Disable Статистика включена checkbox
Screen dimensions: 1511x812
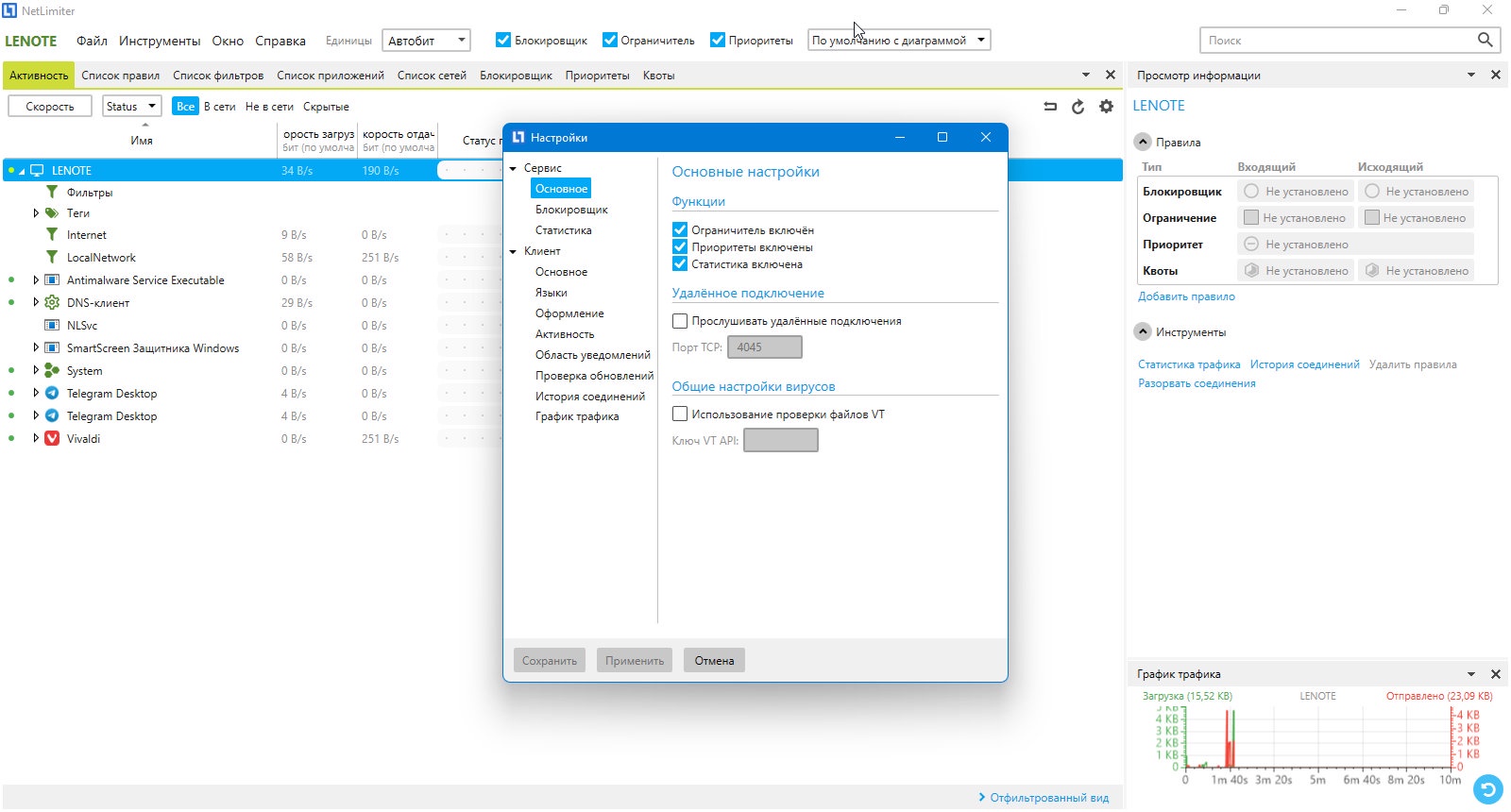[x=680, y=264]
